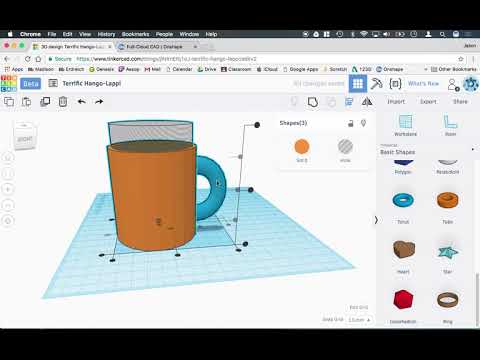Viewport: 480px width, 360px height.
Task: Pick the Torus shape thumbnail
Action: point(403,200)
